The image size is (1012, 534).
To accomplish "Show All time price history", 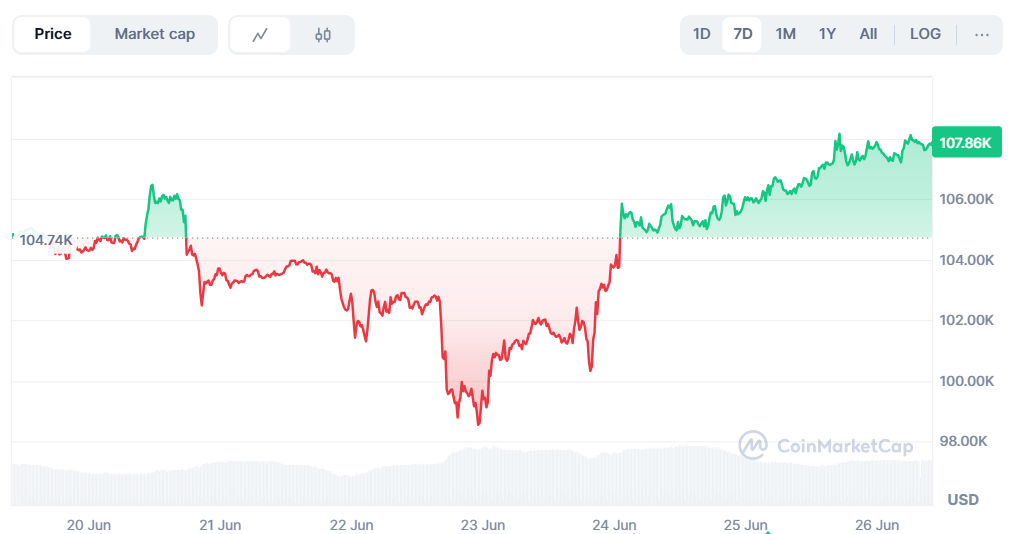I will pos(868,34).
